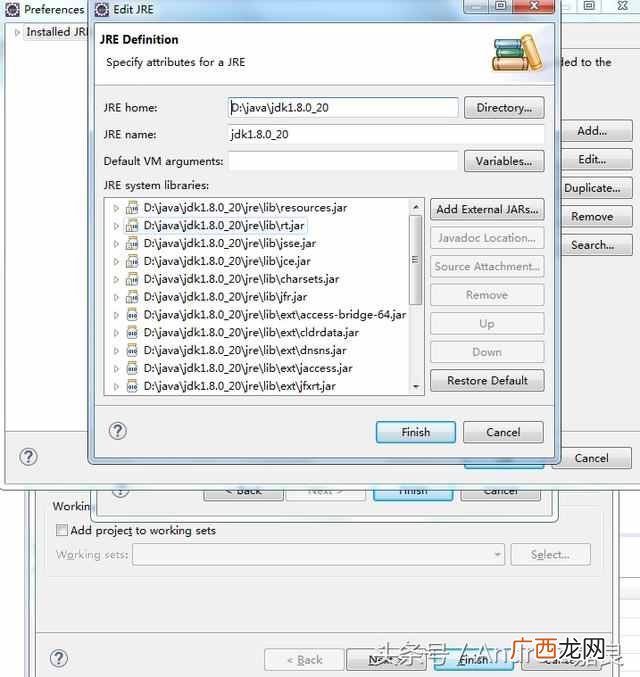Click Variables... button for VM arguments
This screenshot has height=677, width=640.
click(504, 161)
